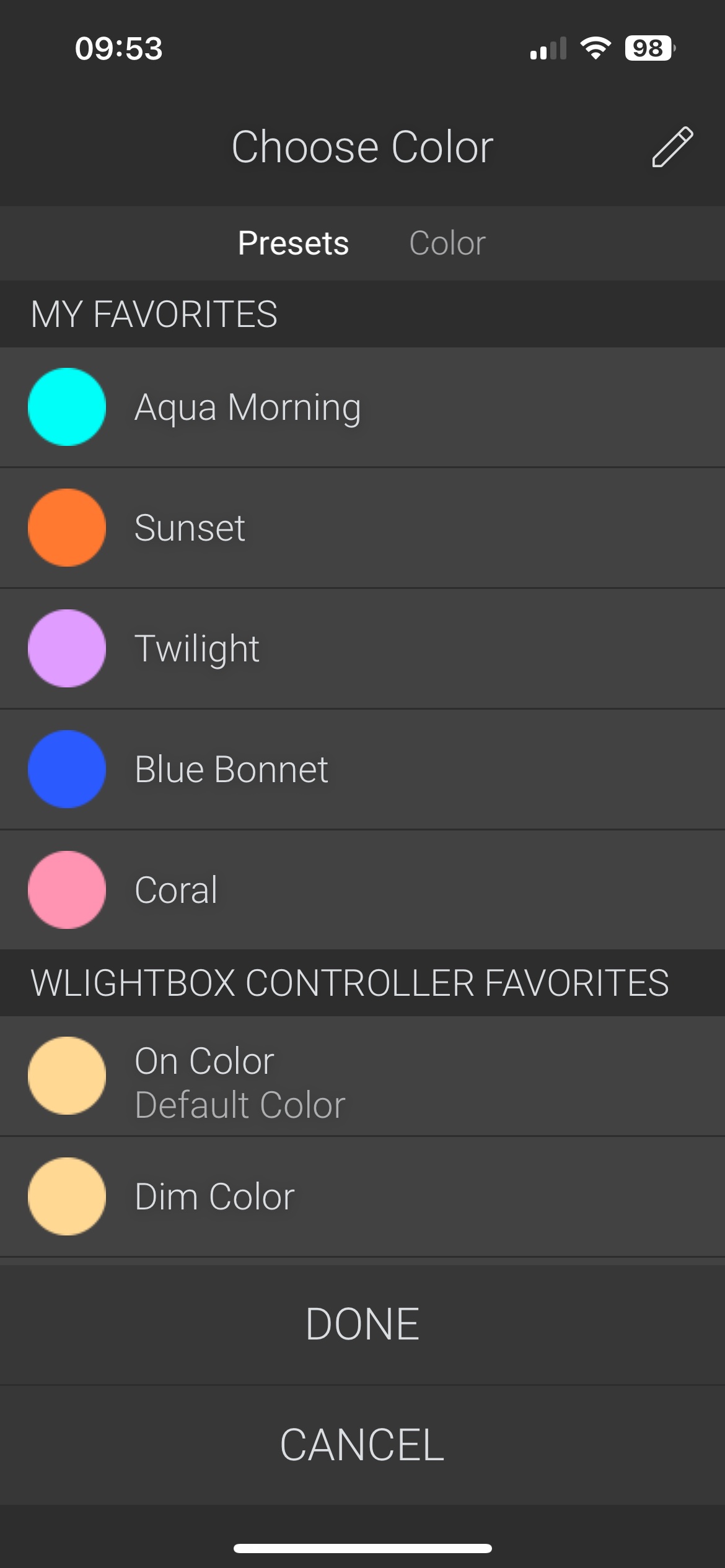Tap the pencil edit icon
The image size is (725, 1568).
tap(672, 147)
